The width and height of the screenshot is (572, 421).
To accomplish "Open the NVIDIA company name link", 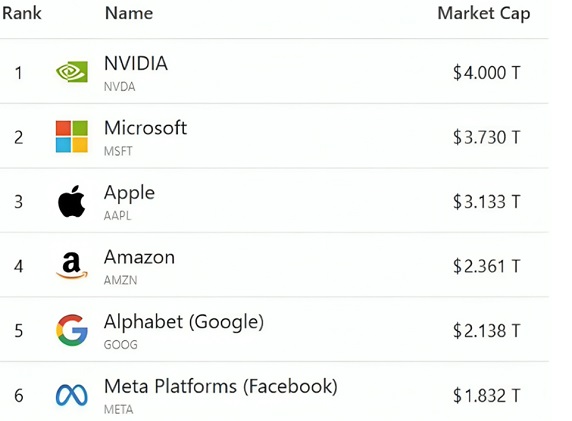I will pos(136,63).
